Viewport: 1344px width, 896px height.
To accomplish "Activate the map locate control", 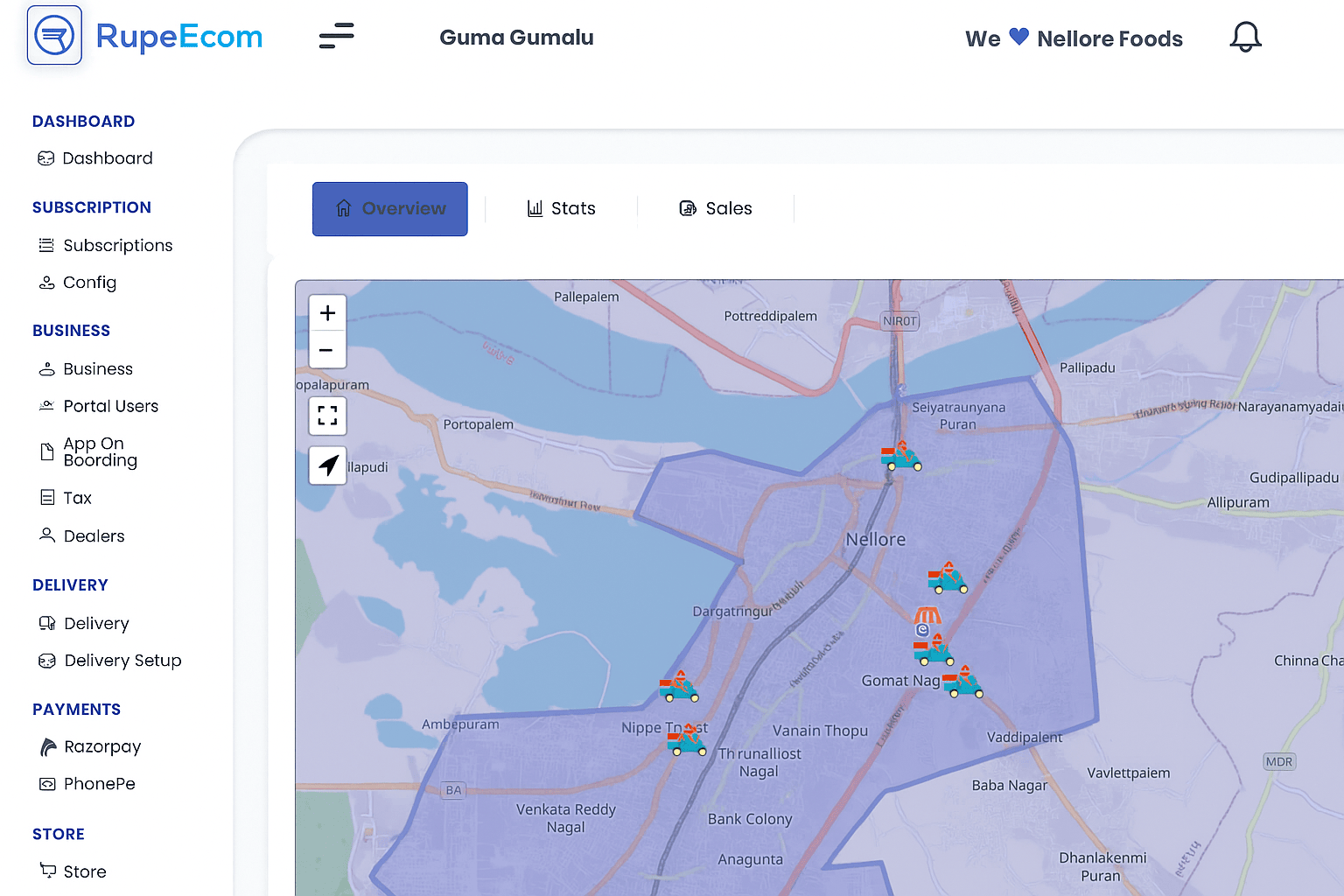I will [327, 465].
